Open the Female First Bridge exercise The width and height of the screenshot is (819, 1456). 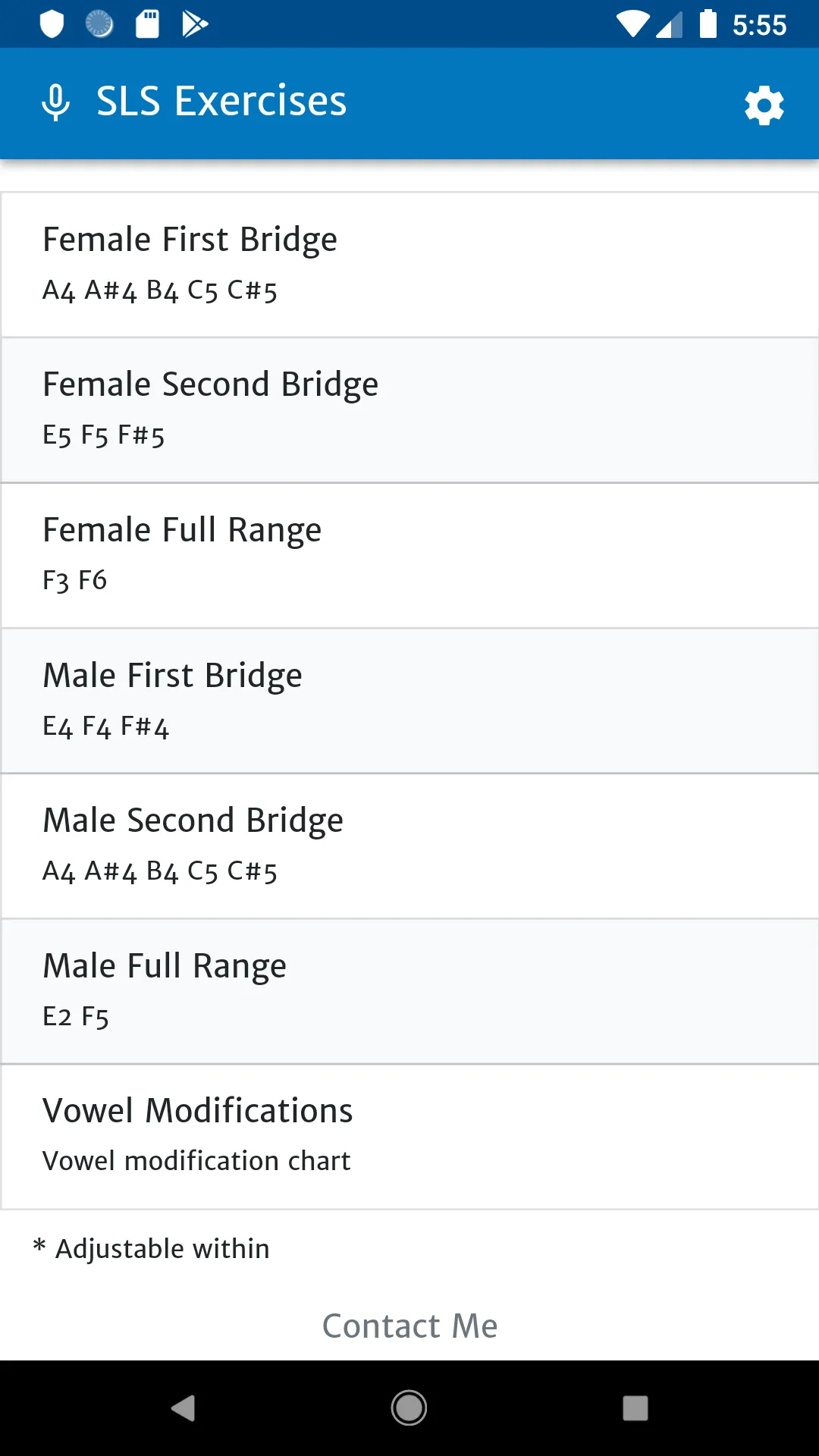click(x=409, y=265)
